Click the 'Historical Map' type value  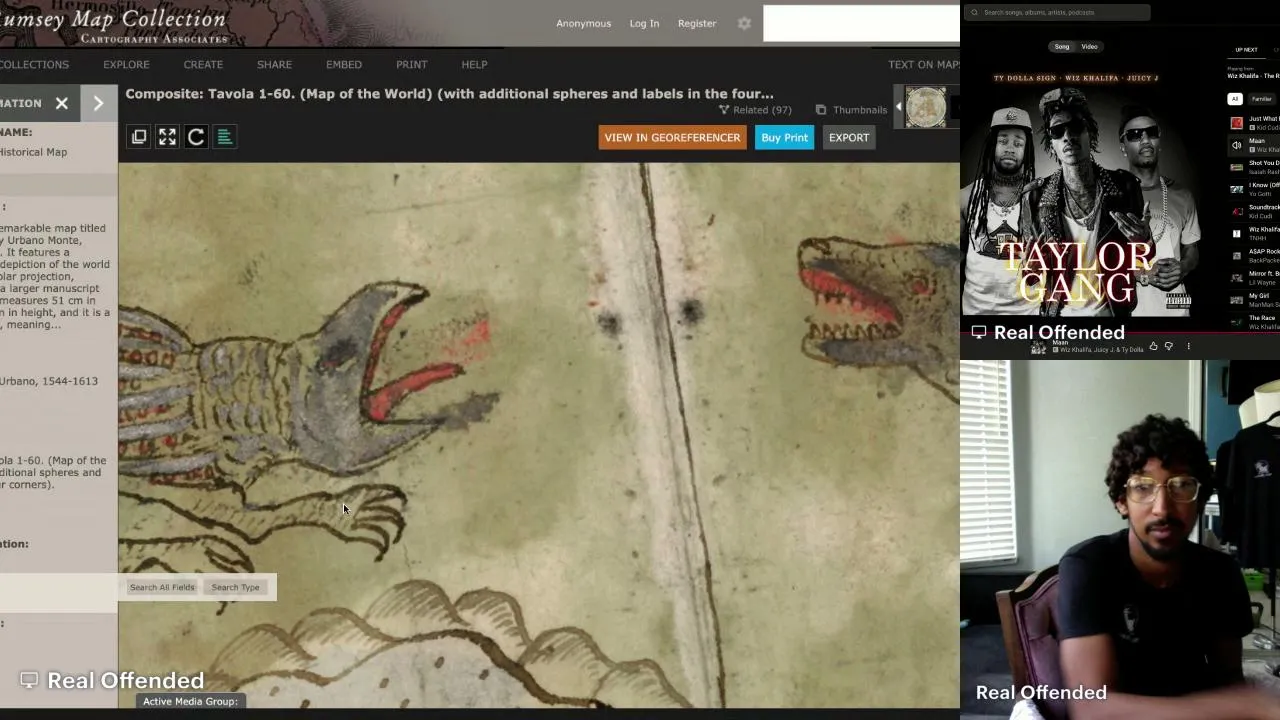click(33, 152)
